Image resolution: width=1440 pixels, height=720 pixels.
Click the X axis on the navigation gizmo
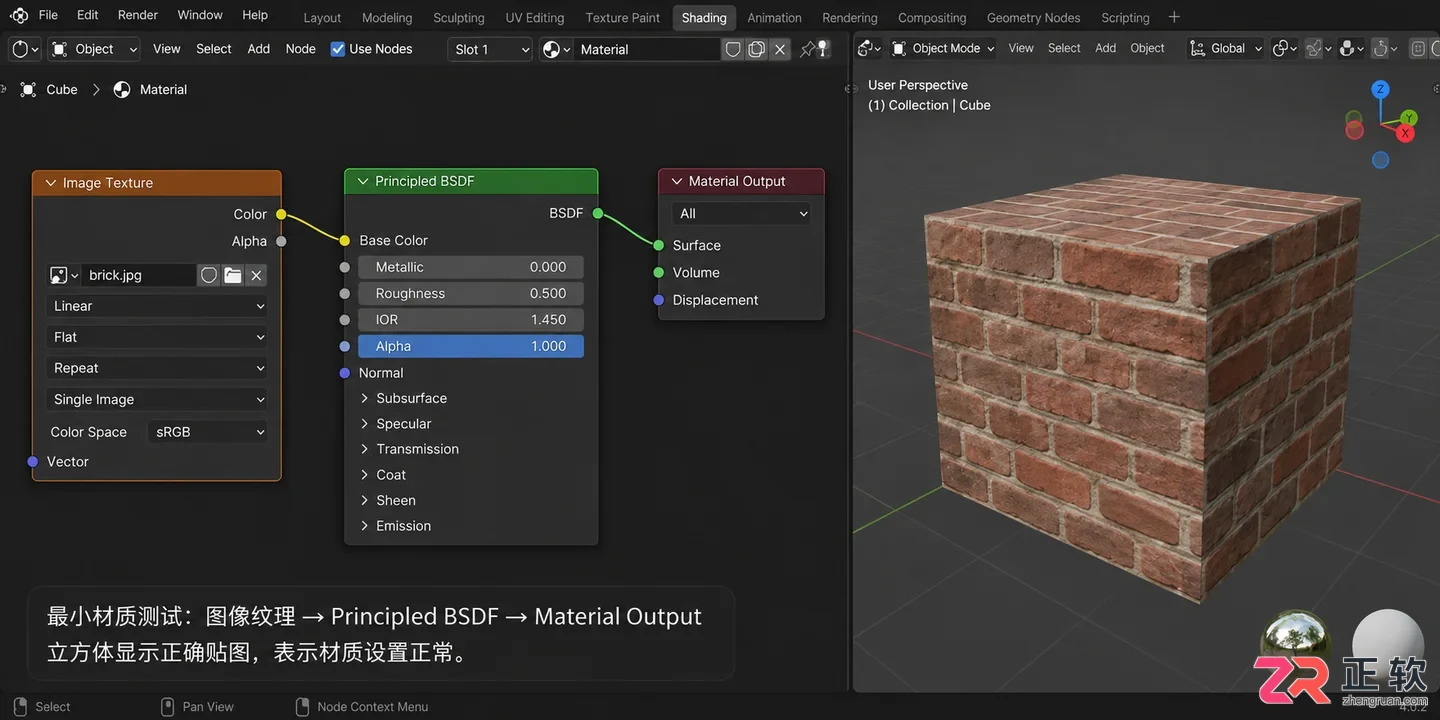pyautogui.click(x=1405, y=133)
